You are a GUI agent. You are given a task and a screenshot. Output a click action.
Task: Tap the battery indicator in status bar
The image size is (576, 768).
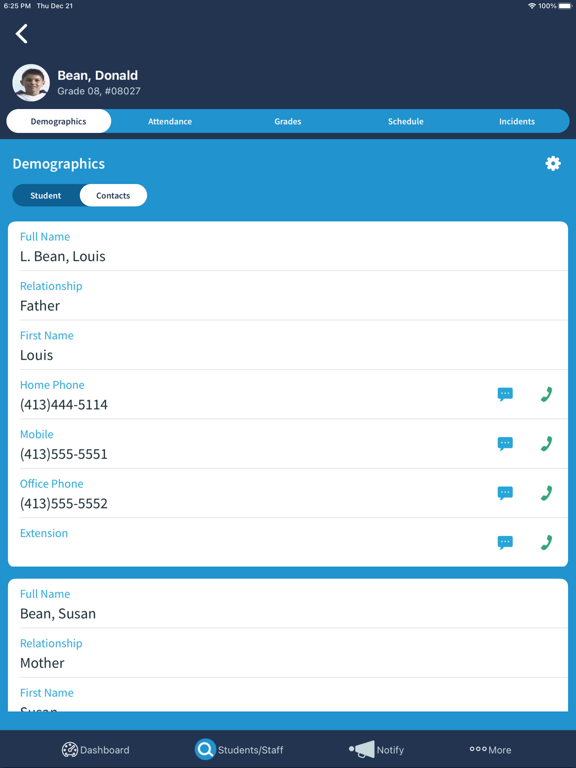click(x=566, y=6)
